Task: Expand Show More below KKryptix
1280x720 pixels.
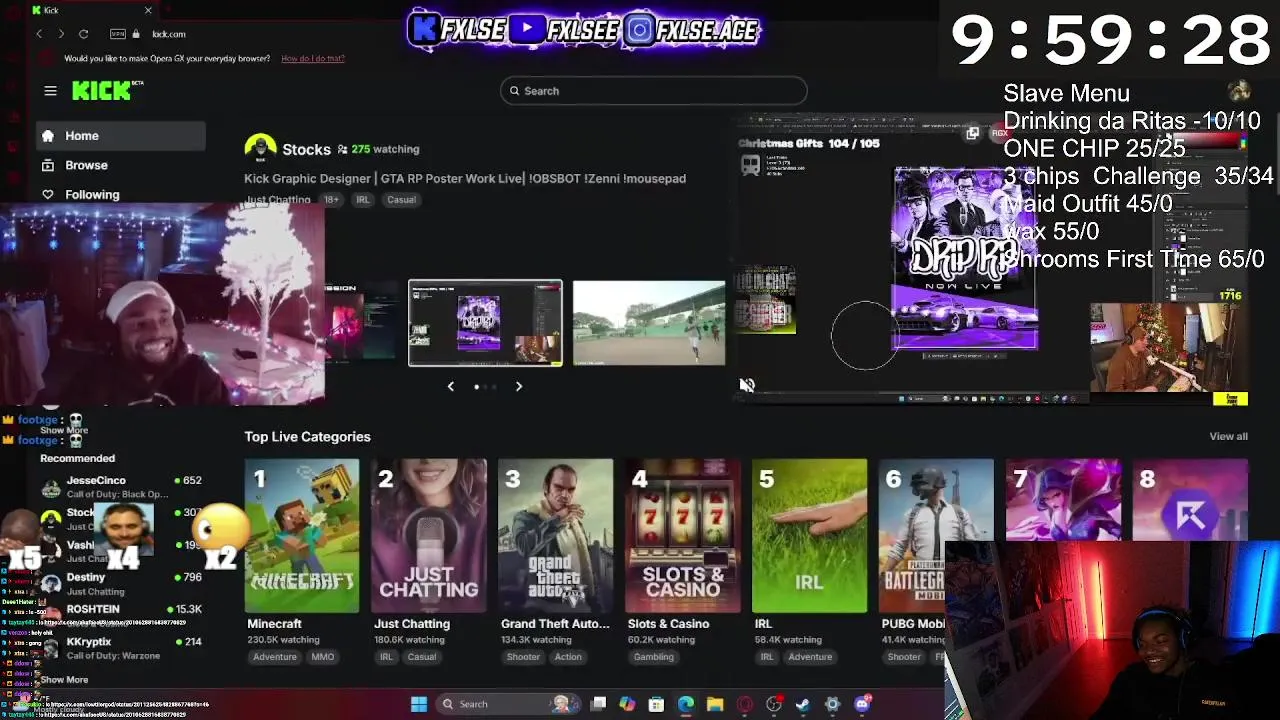Action: [64, 680]
